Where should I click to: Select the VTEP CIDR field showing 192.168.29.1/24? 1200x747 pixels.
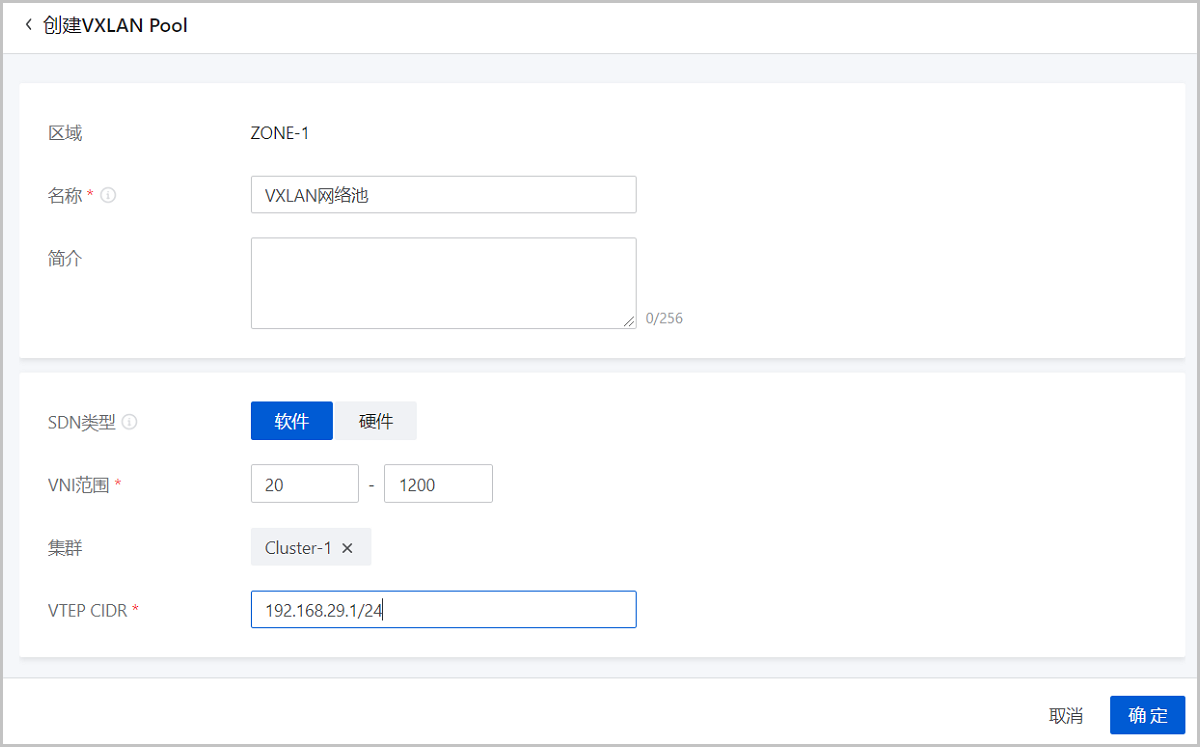pyautogui.click(x=443, y=609)
